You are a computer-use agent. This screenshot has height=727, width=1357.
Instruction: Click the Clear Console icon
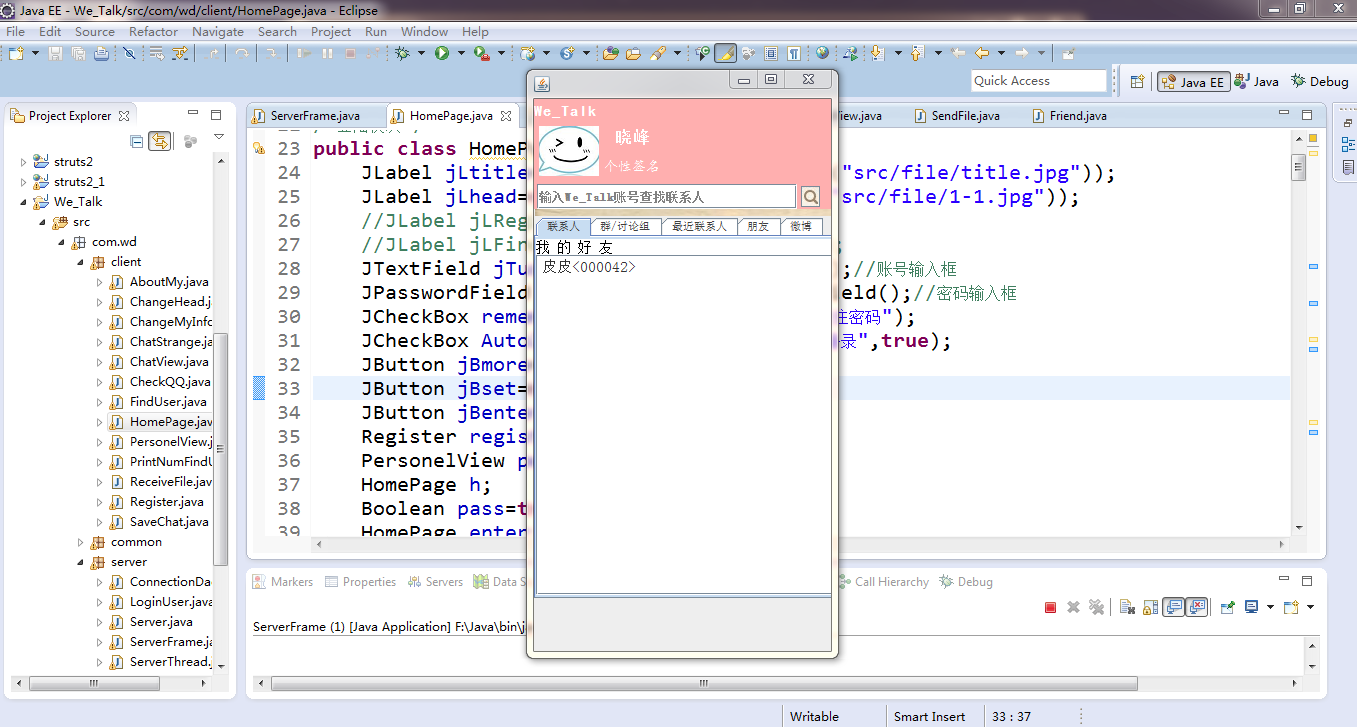[1126, 607]
